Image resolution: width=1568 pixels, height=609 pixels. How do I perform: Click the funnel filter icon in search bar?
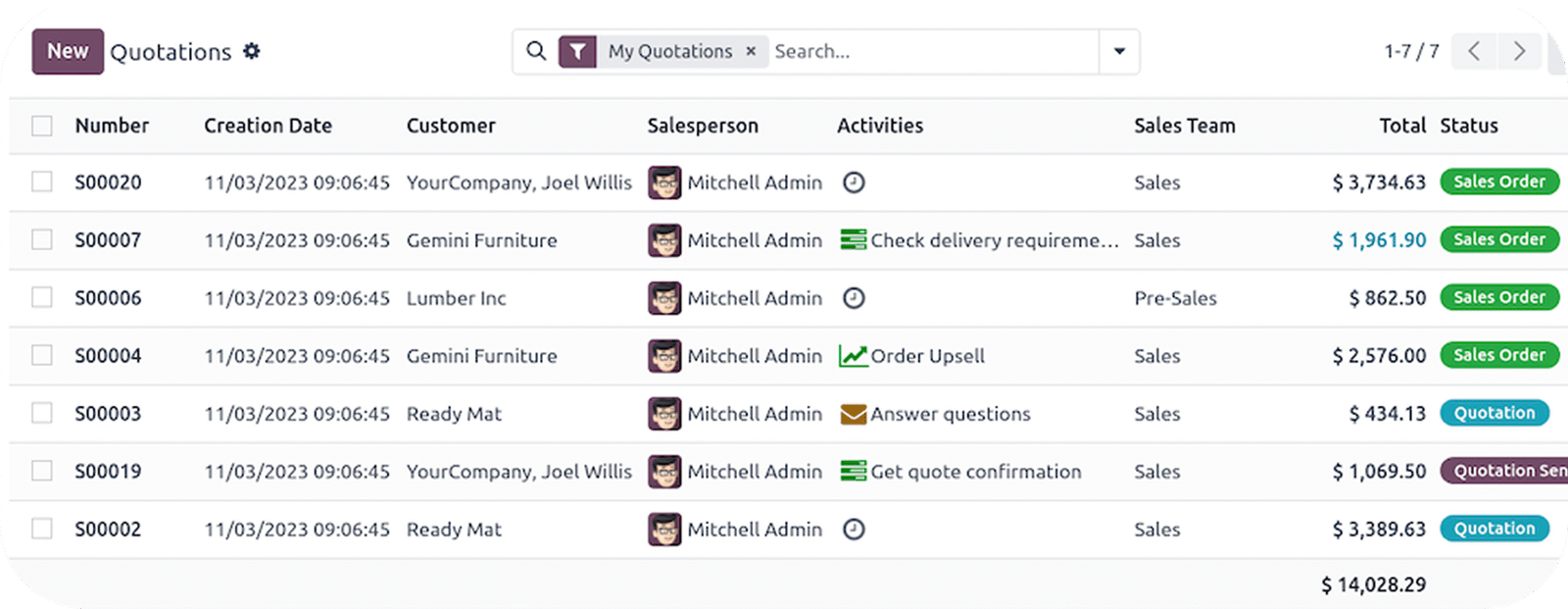click(578, 51)
